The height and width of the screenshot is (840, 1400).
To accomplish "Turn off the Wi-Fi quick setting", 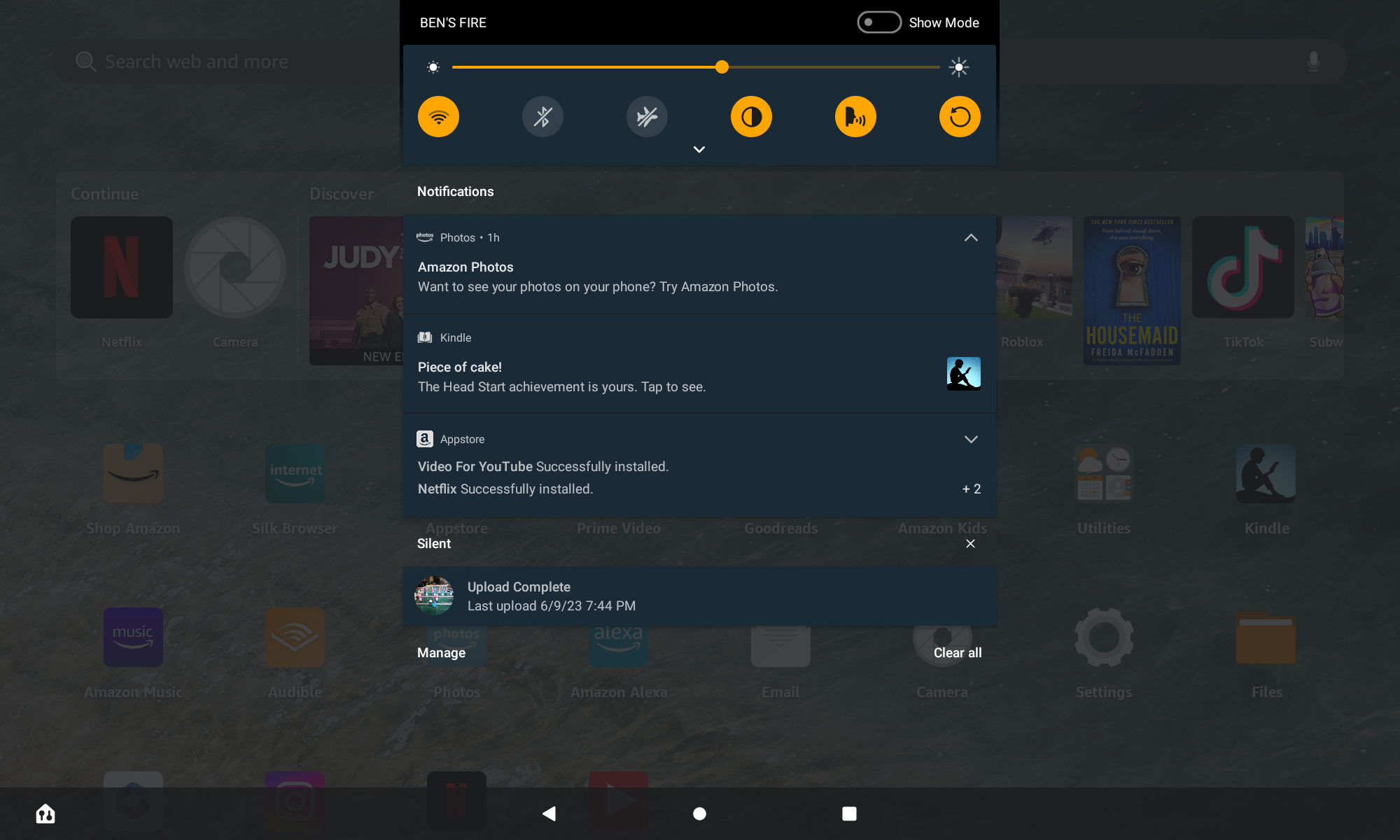I will (438, 117).
